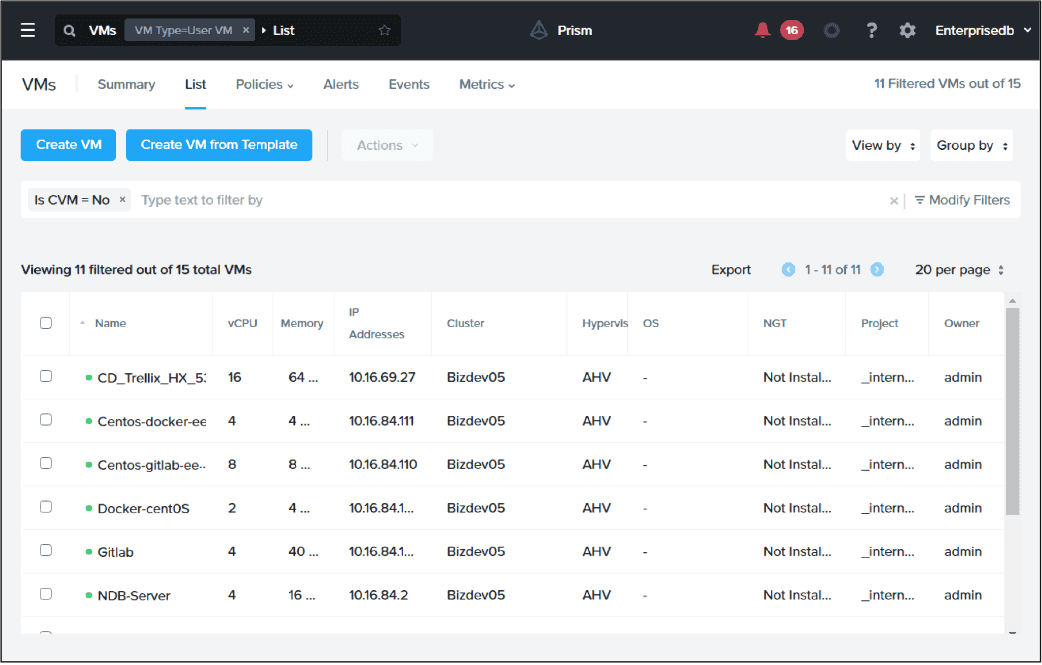Open the help question mark
The image size is (1042, 665).
[871, 30]
